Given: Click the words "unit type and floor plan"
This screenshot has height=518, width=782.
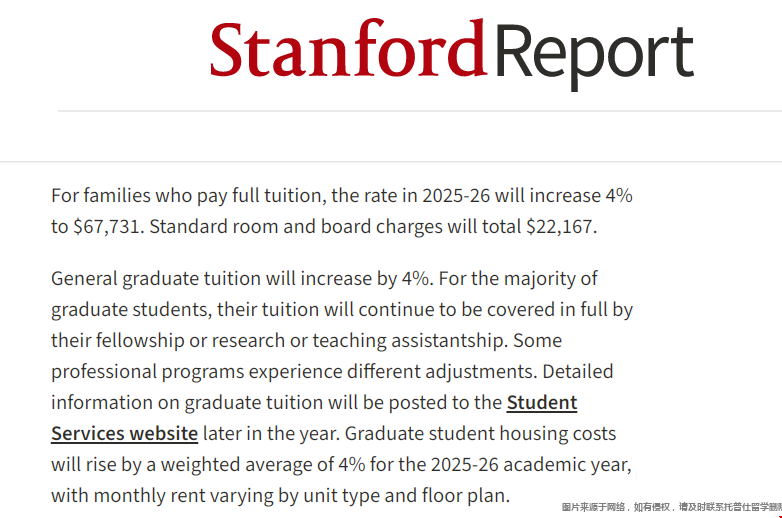Looking at the screenshot, I should click(406, 496).
